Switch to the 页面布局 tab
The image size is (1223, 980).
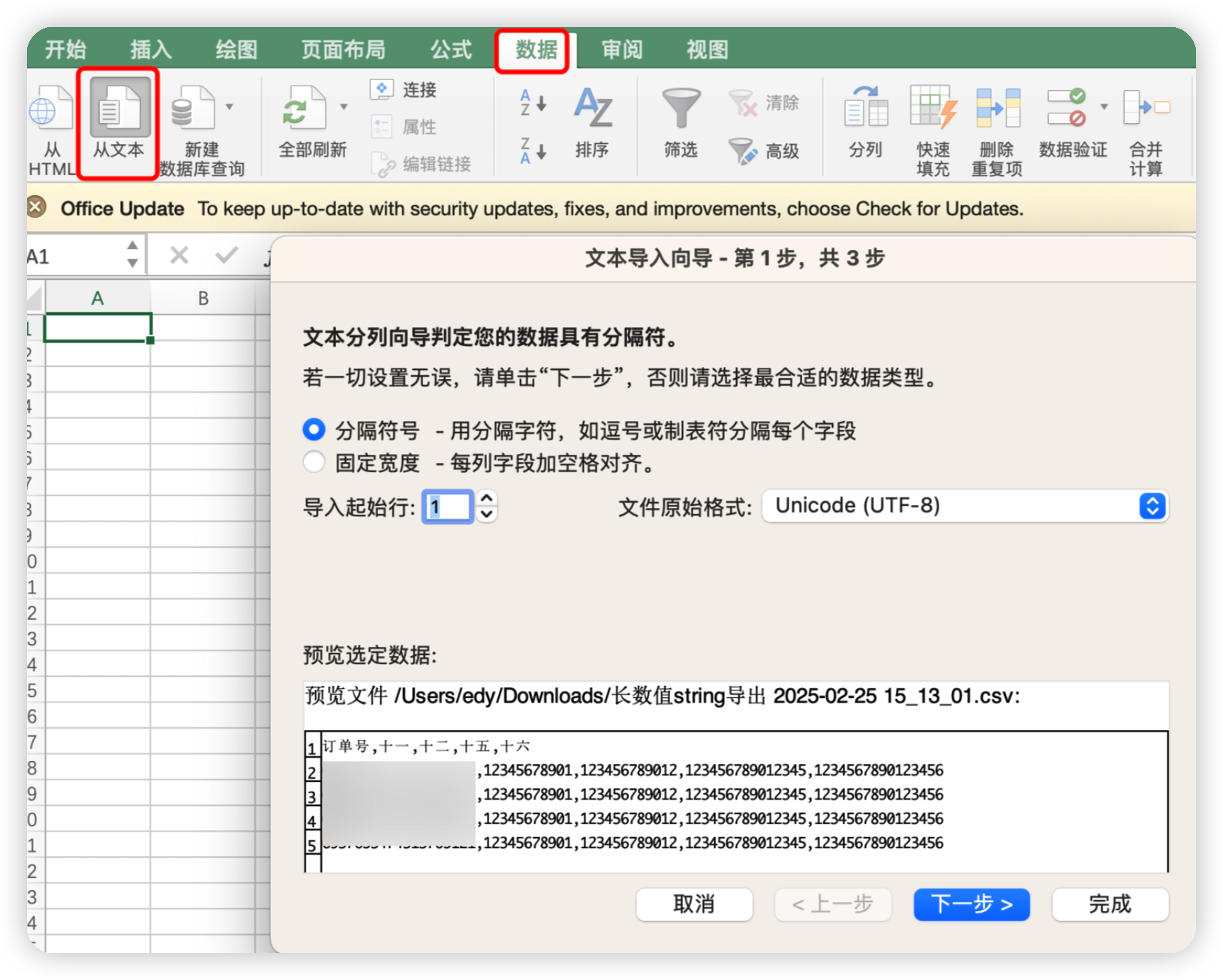tap(343, 50)
